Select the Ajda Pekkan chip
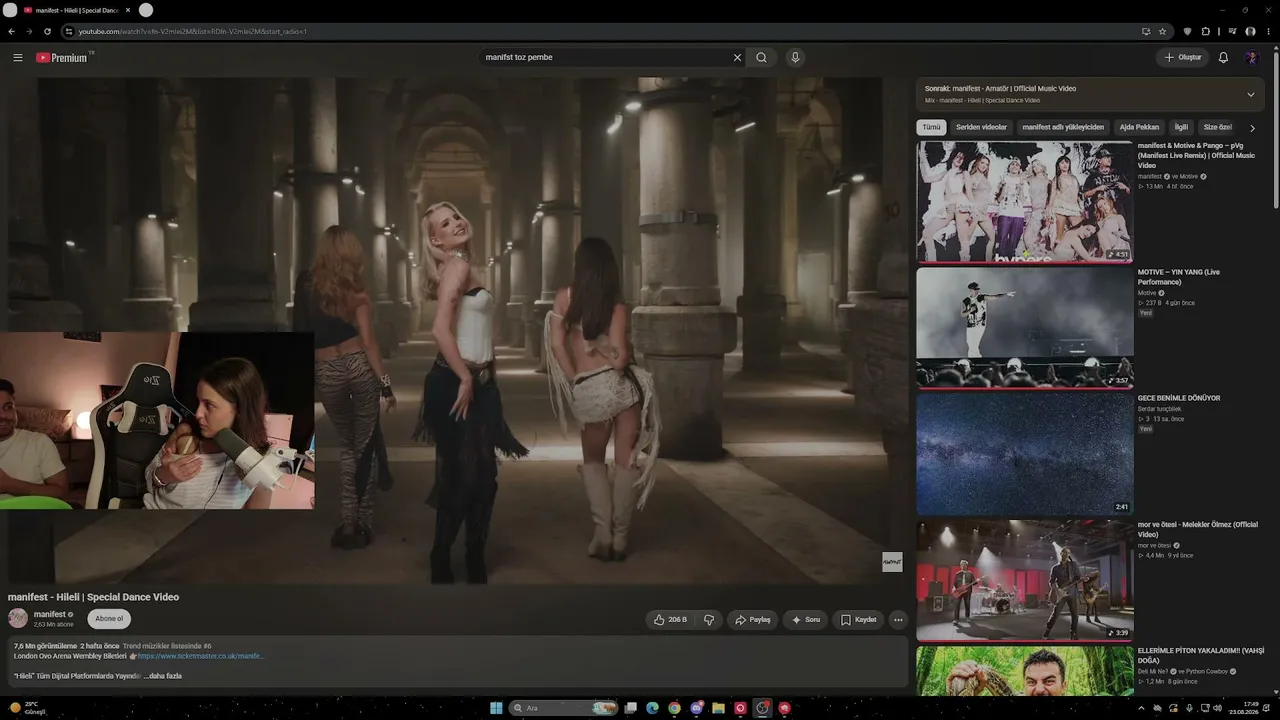This screenshot has width=1280, height=720. coord(1139,128)
